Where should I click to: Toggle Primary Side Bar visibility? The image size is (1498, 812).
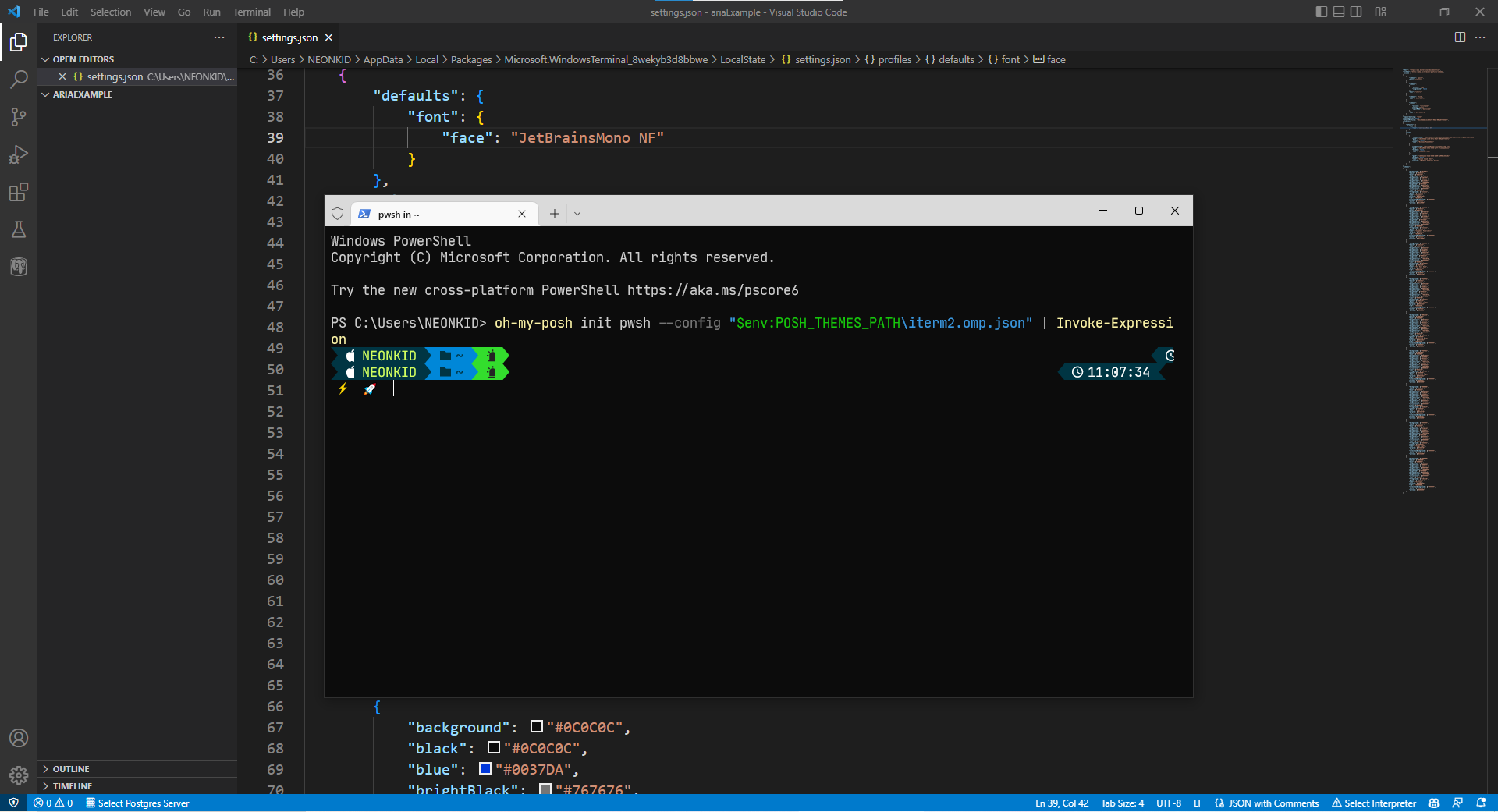coord(1321,12)
